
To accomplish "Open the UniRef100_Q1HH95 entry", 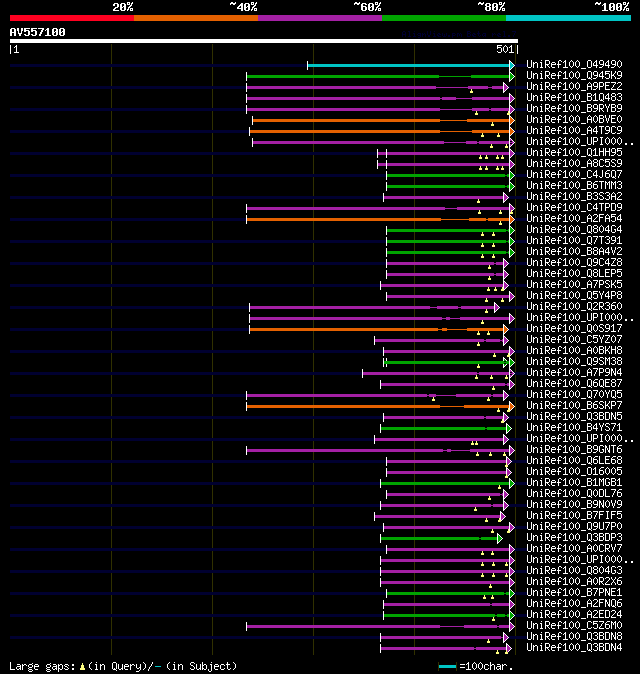I will point(574,153).
